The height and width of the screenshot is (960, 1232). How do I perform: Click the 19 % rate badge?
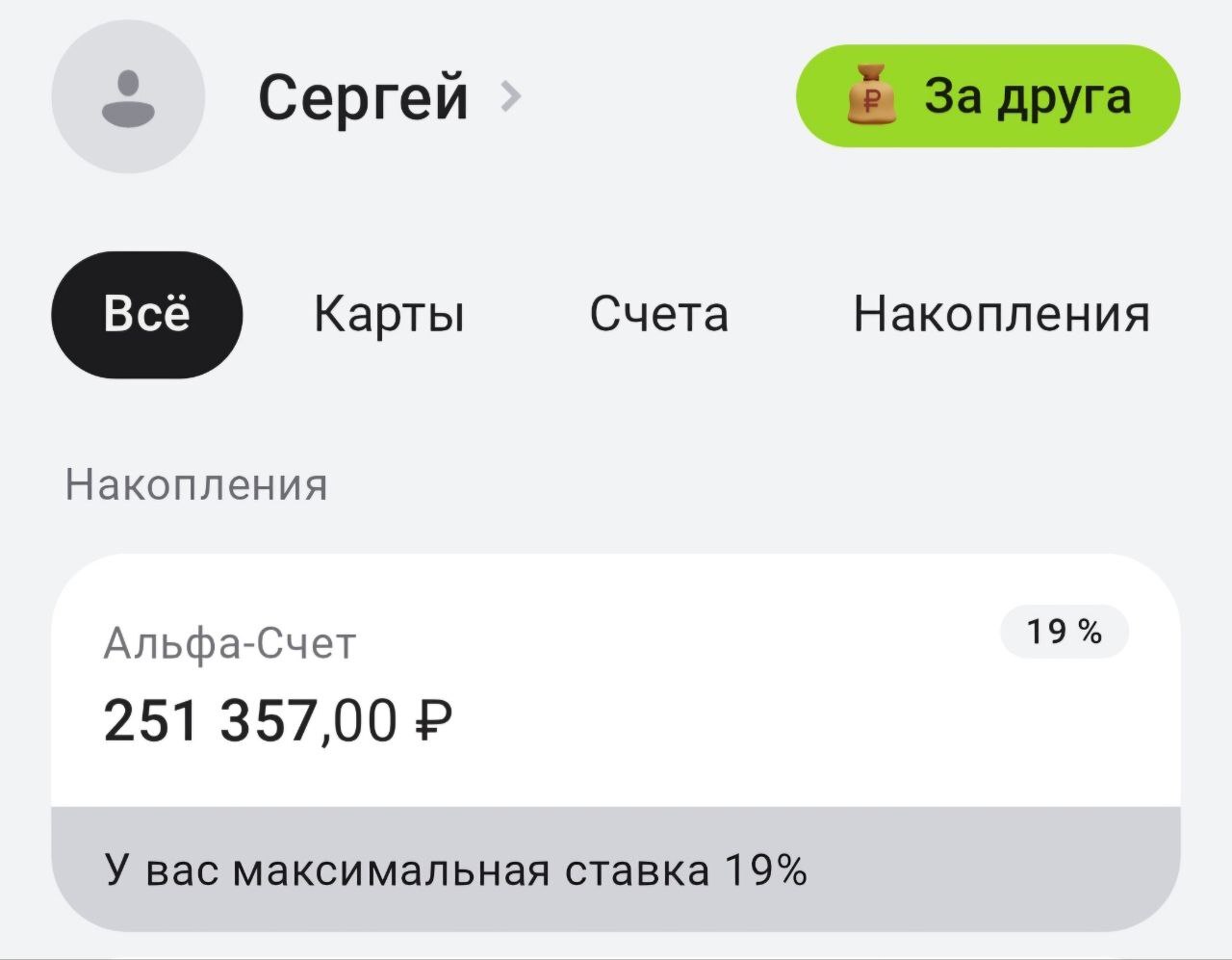click(1064, 632)
